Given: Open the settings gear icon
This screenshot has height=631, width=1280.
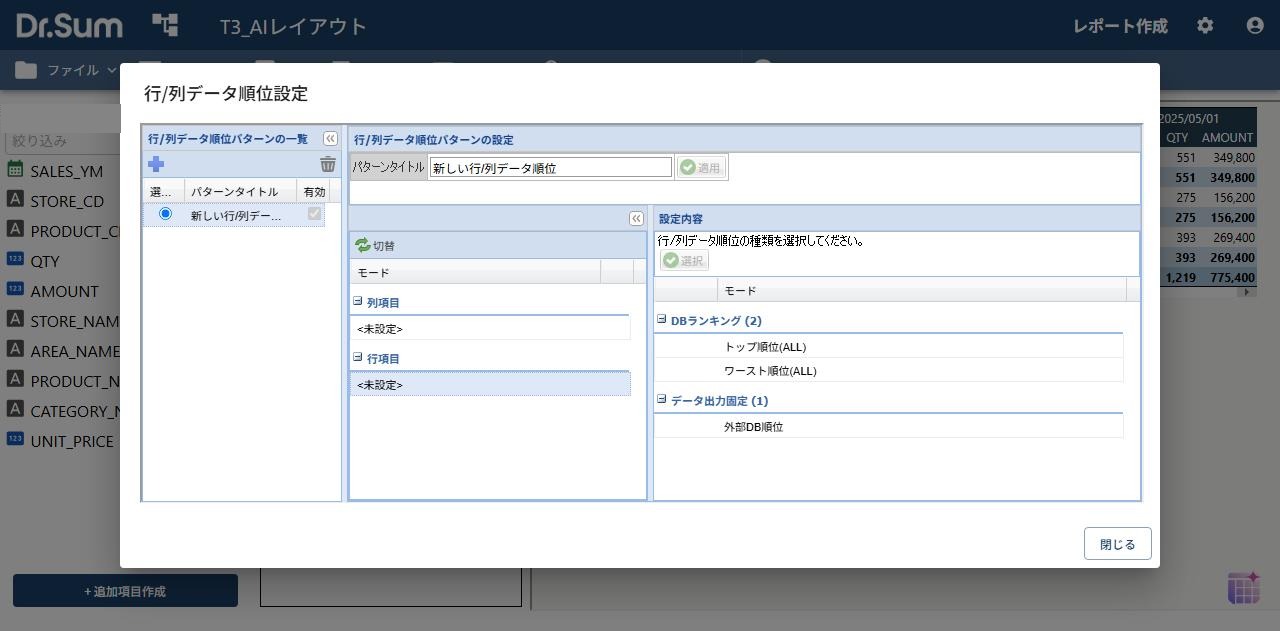Looking at the screenshot, I should (1205, 26).
